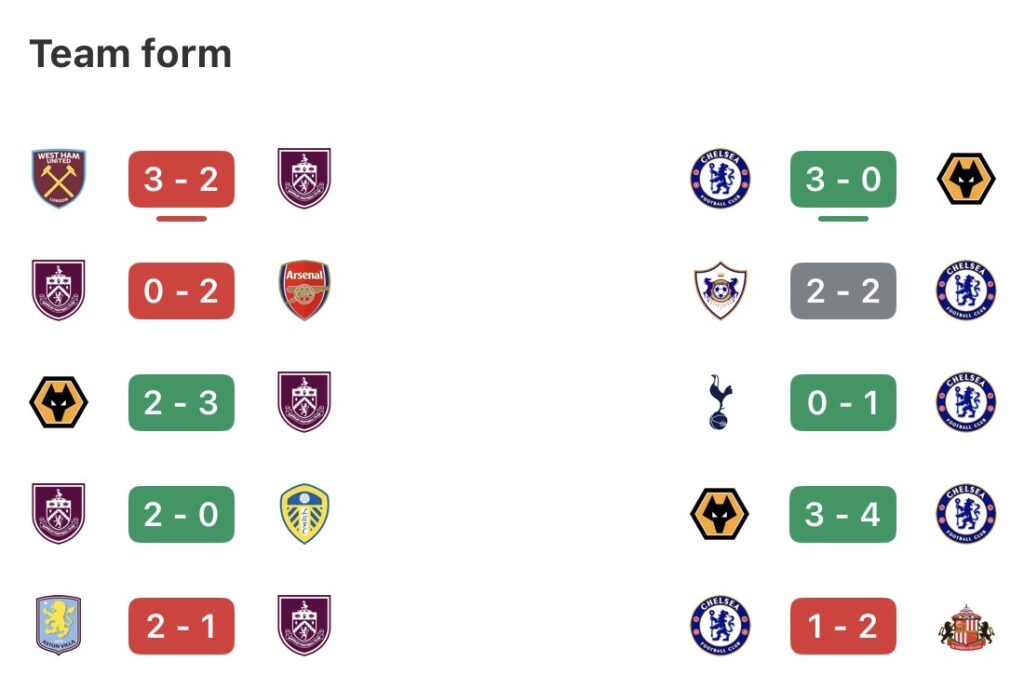Click the Tottenham Hotspur crest
Image resolution: width=1024 pixels, height=689 pixels.
pyautogui.click(x=719, y=403)
